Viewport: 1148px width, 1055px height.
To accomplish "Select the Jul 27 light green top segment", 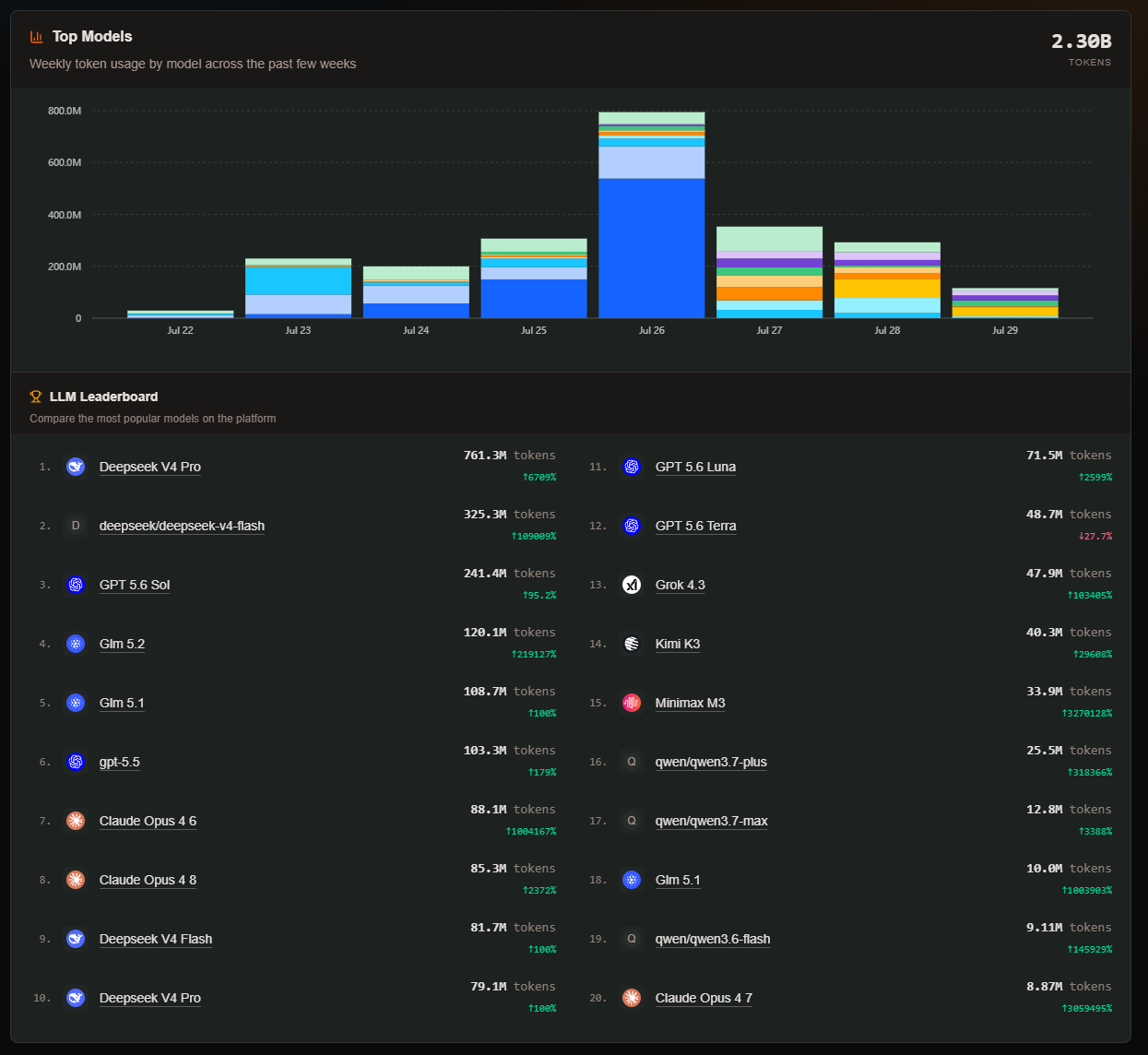I will [770, 239].
